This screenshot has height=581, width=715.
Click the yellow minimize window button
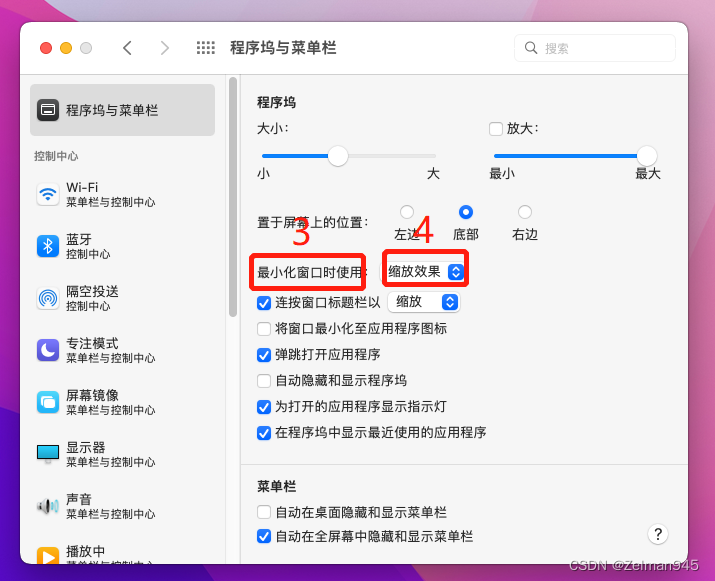pyautogui.click(x=66, y=48)
